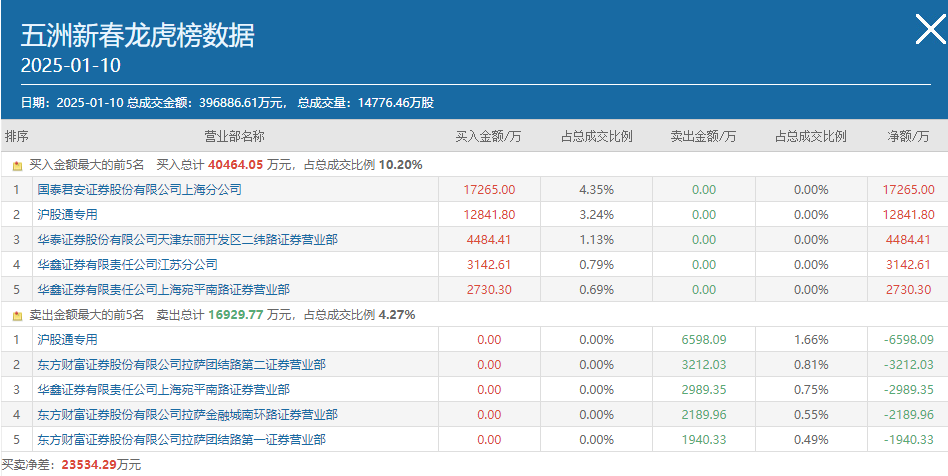Click the sell share 4.27% value
Screen dimensions: 948x476
tap(397, 315)
